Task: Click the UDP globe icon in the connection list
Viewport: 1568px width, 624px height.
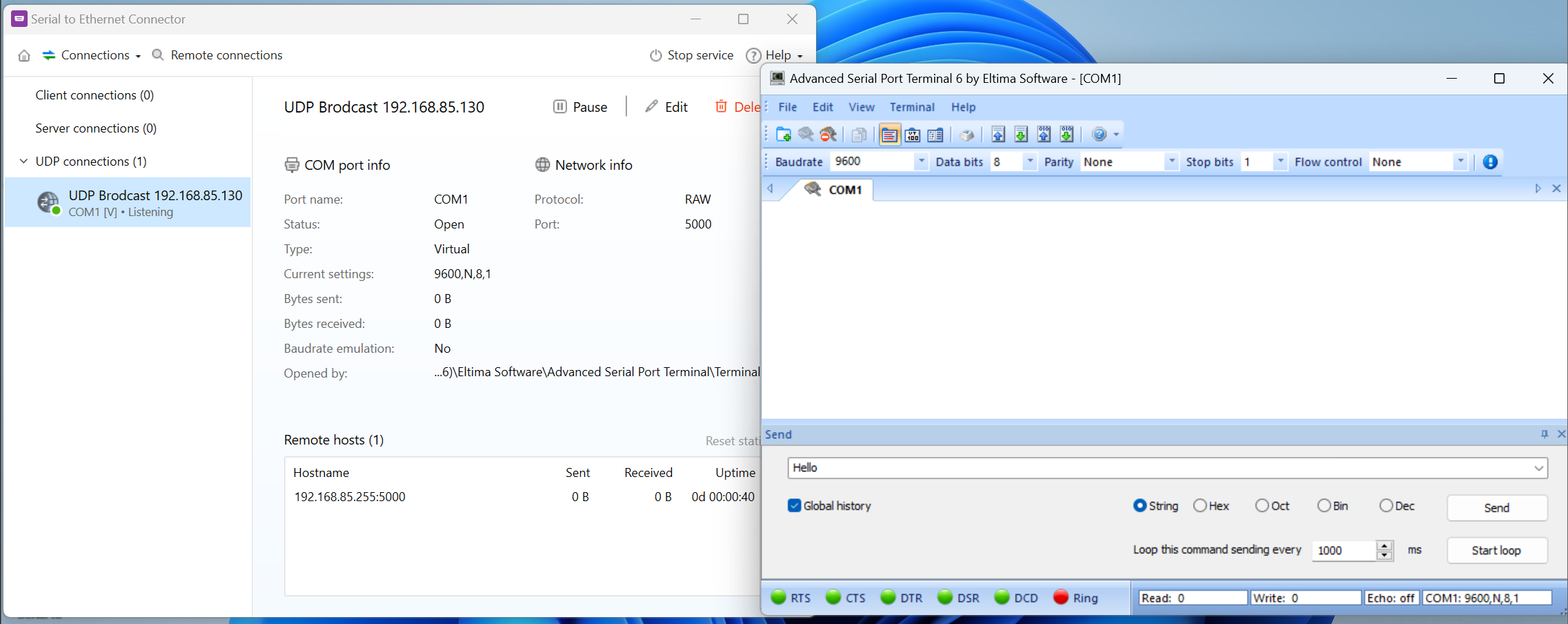Action: [x=48, y=202]
